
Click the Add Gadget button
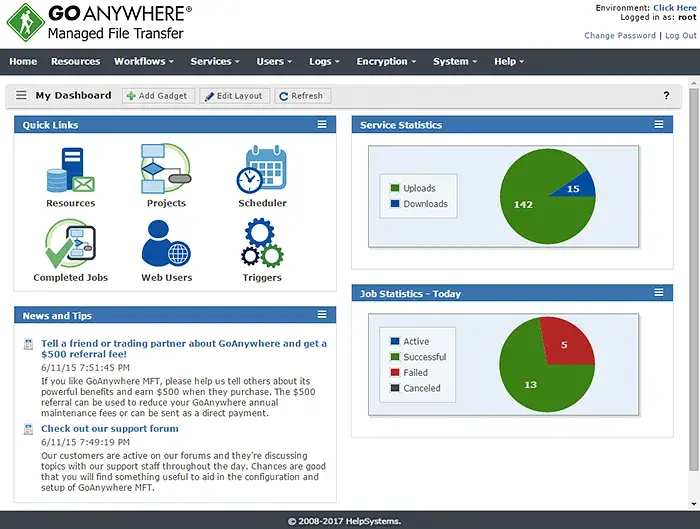click(x=159, y=96)
